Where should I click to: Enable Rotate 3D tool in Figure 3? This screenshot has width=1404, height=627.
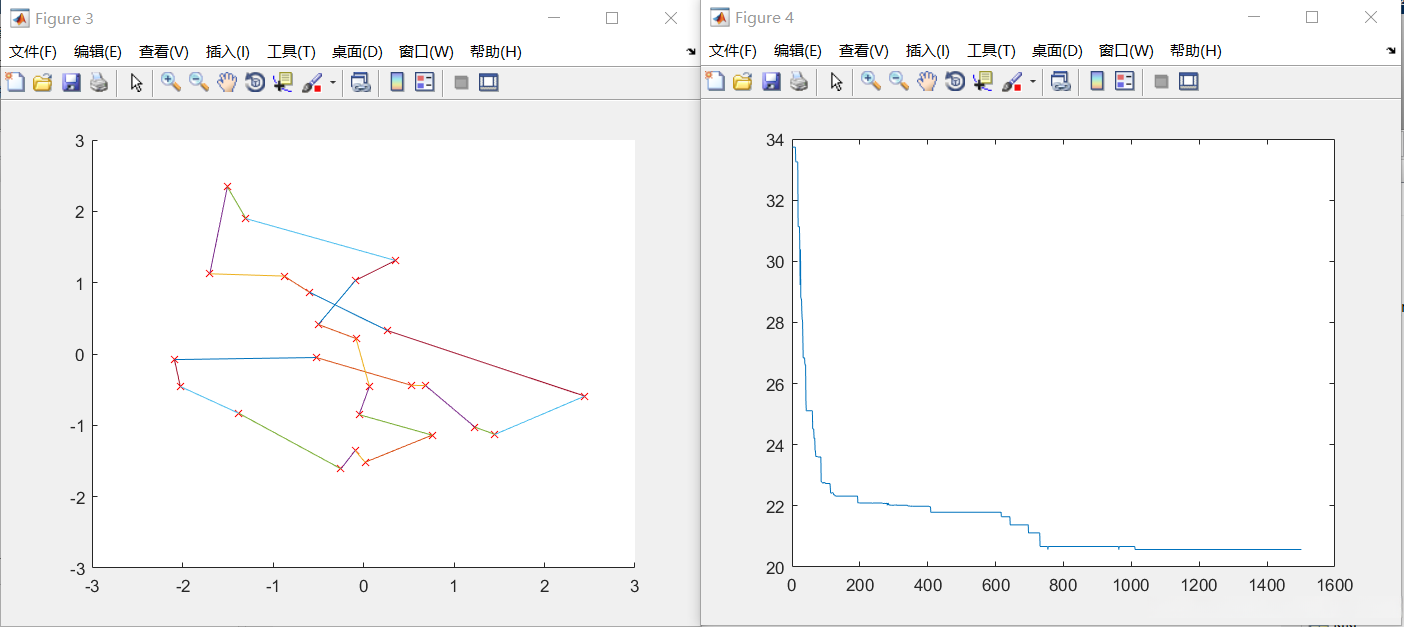pyautogui.click(x=255, y=83)
